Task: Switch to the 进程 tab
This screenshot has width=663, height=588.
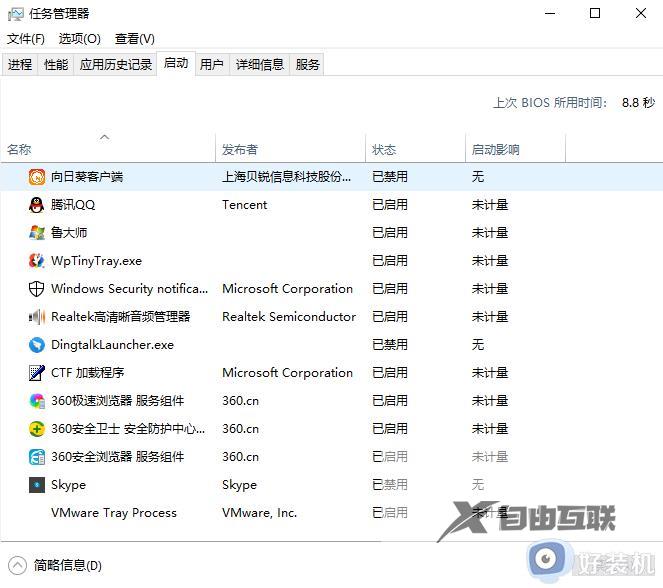Action: [20, 65]
